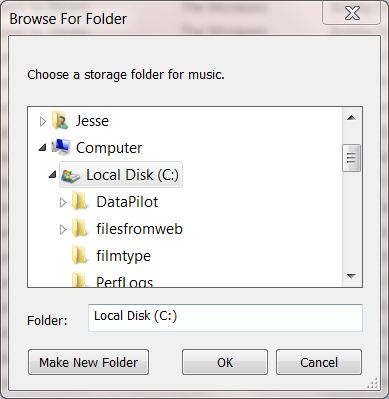Select the filmtype folder label
The width and height of the screenshot is (389, 399).
click(x=123, y=256)
